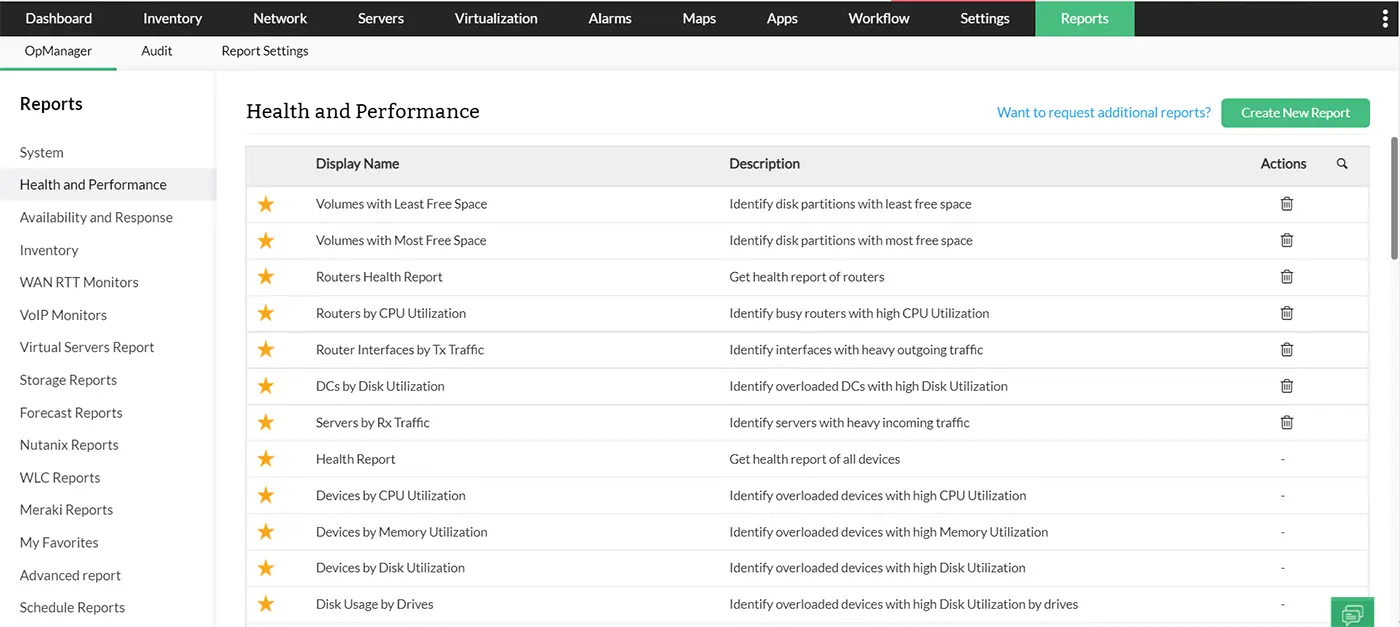Open the chat support icon at bottom right
The height and width of the screenshot is (627, 1400).
[1352, 612]
